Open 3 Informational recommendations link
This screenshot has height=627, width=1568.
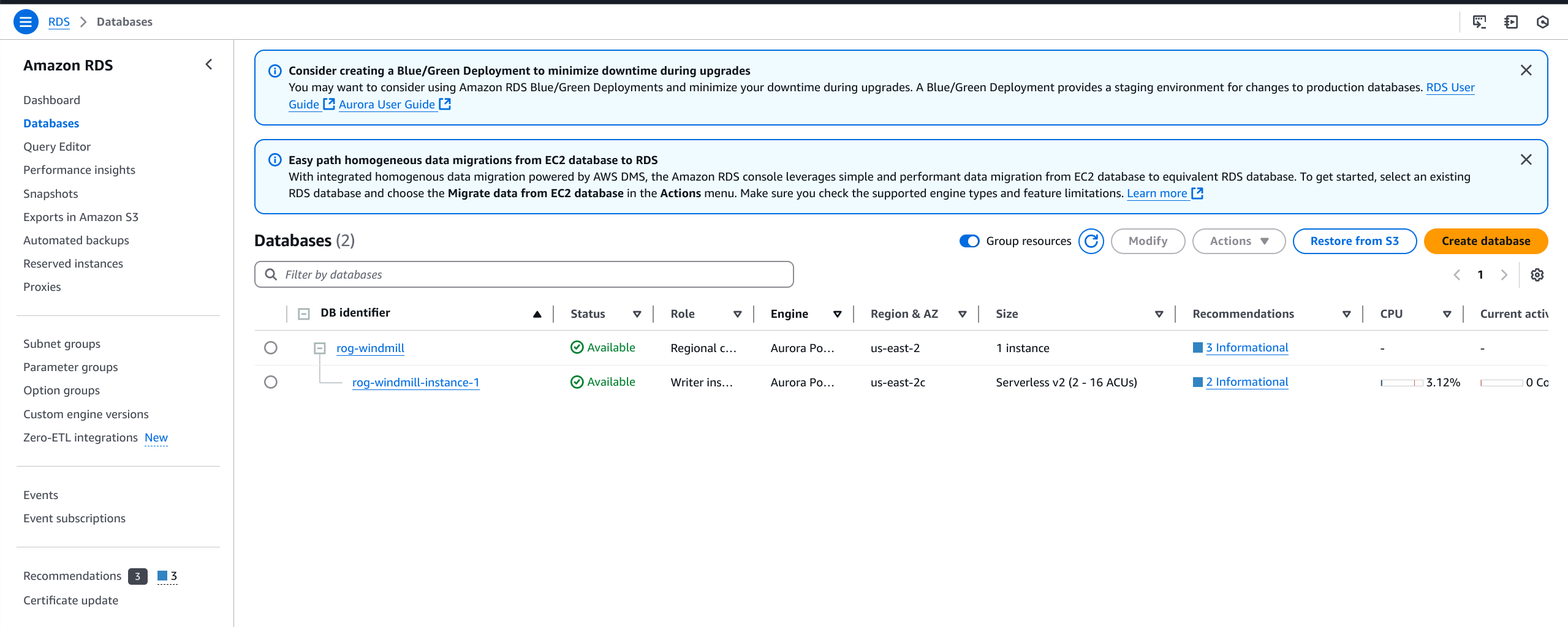[x=1247, y=348]
